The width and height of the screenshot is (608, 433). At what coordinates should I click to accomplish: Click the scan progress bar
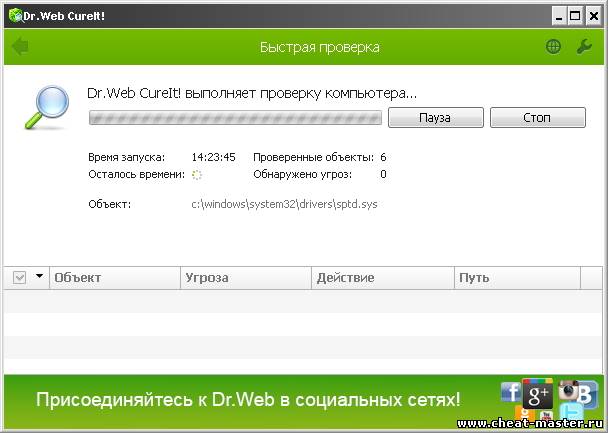pos(235,117)
